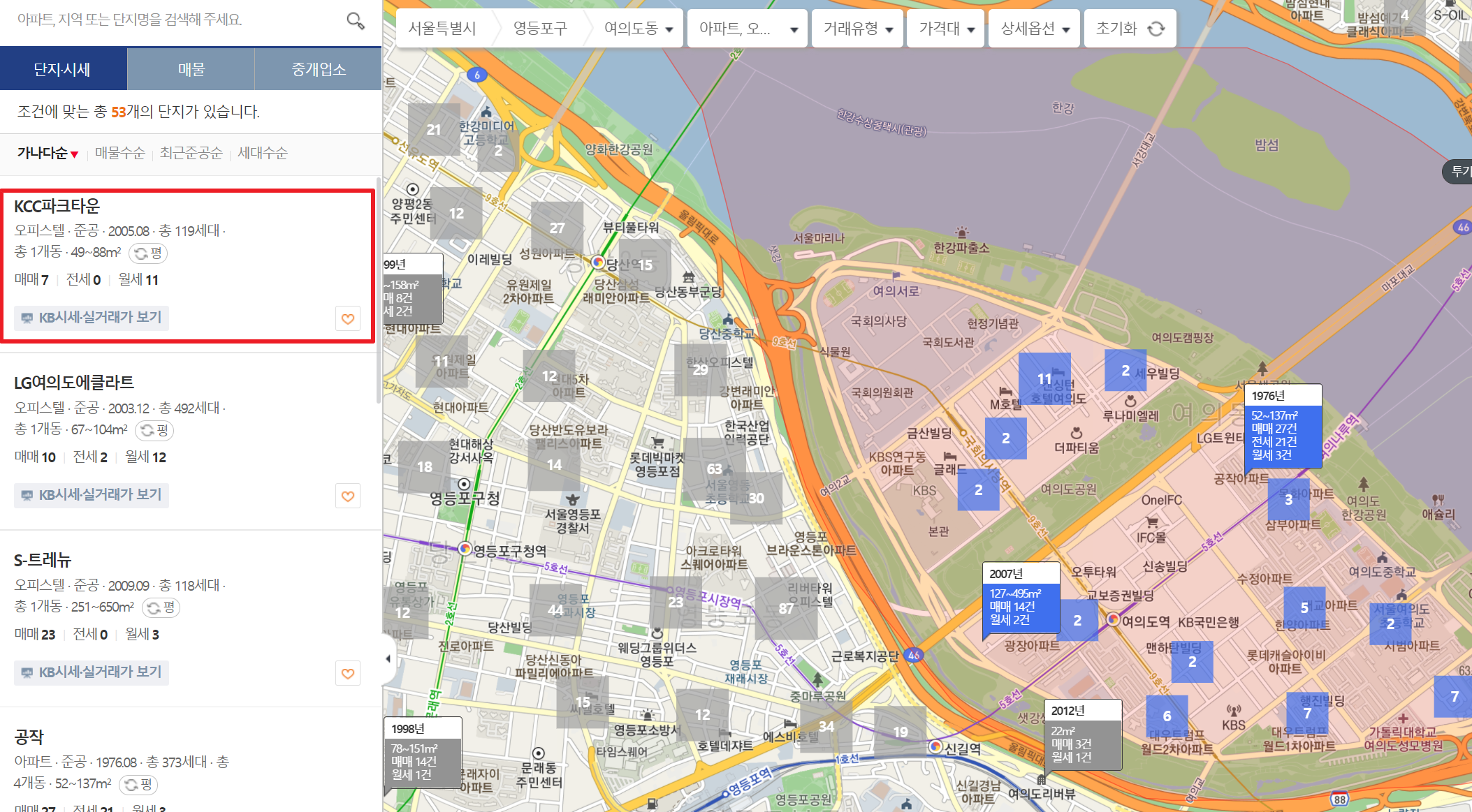
Task: Click heart icon for S-트레뉴
Action: [x=348, y=674]
